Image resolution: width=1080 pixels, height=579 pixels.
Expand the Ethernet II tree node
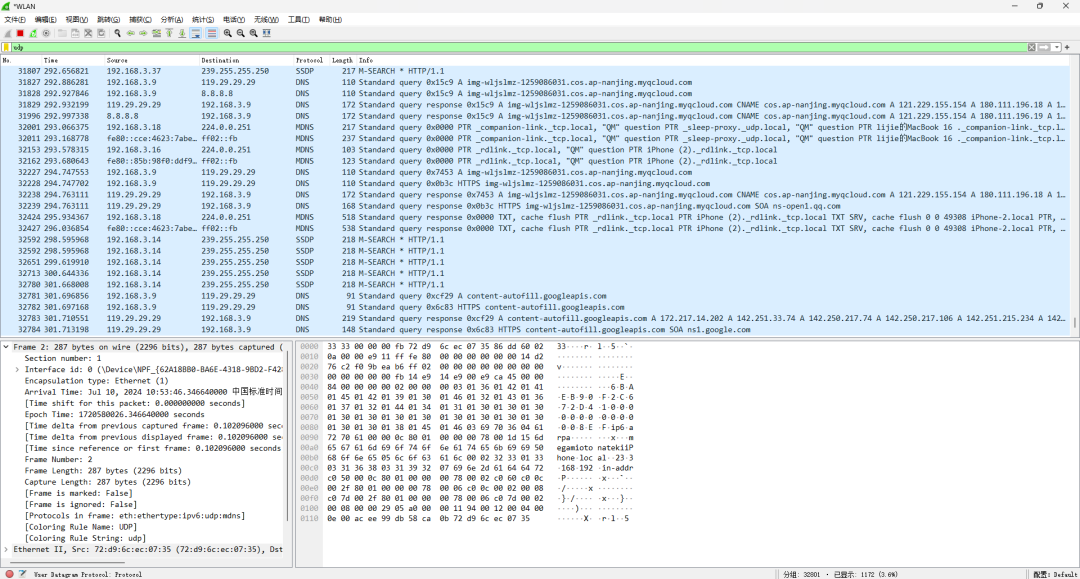click(x=6, y=549)
